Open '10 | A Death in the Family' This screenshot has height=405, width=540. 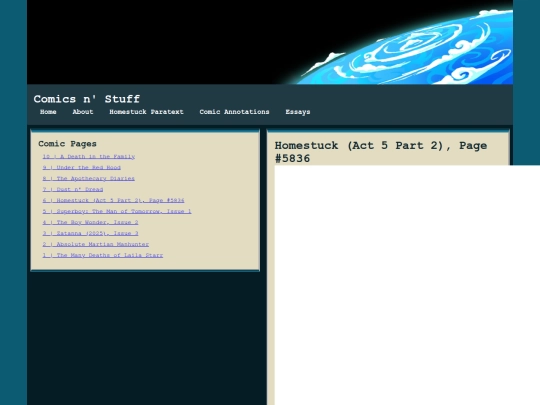pos(89,157)
